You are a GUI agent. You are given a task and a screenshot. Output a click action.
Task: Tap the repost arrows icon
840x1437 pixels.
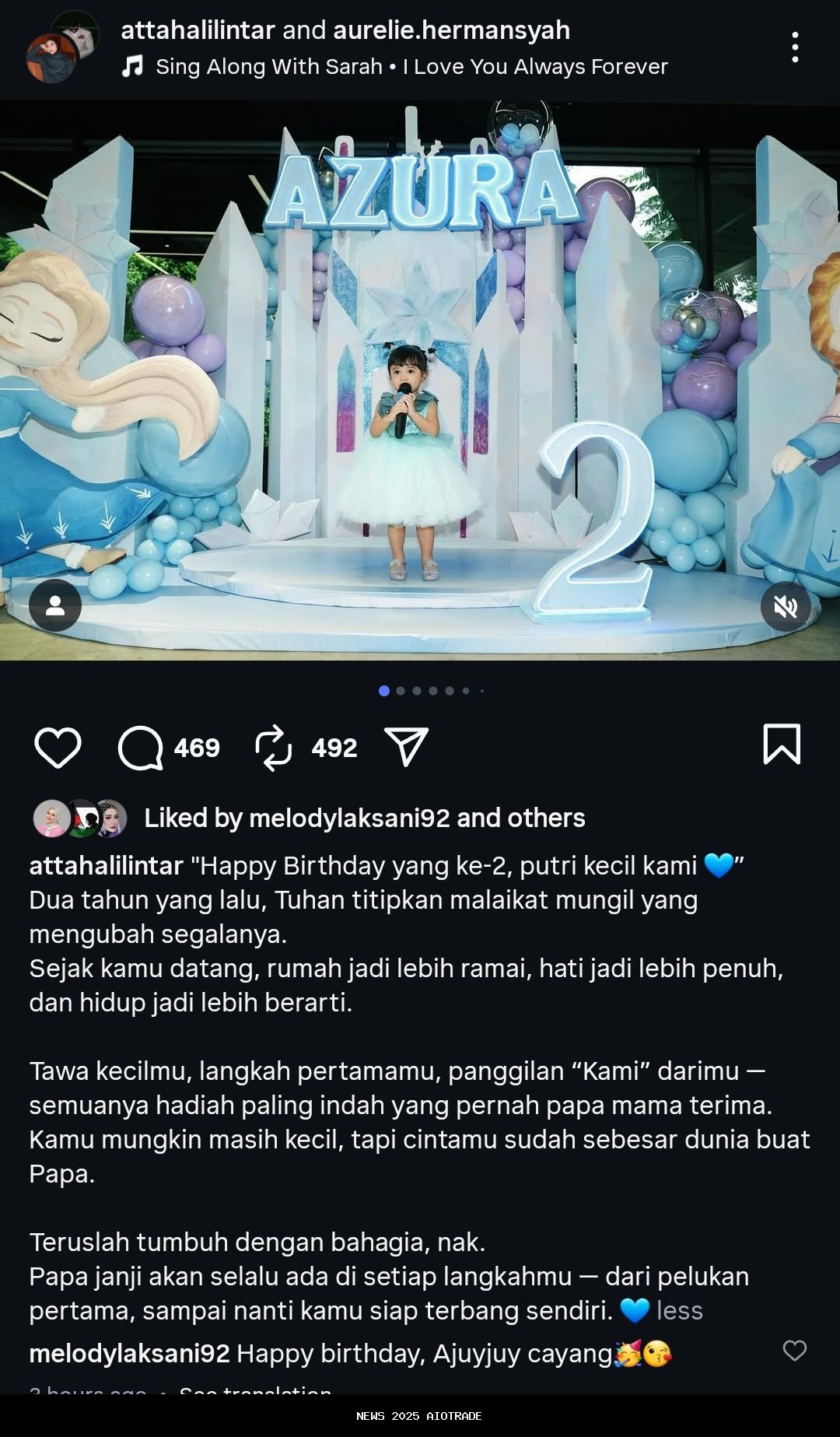pos(274,748)
